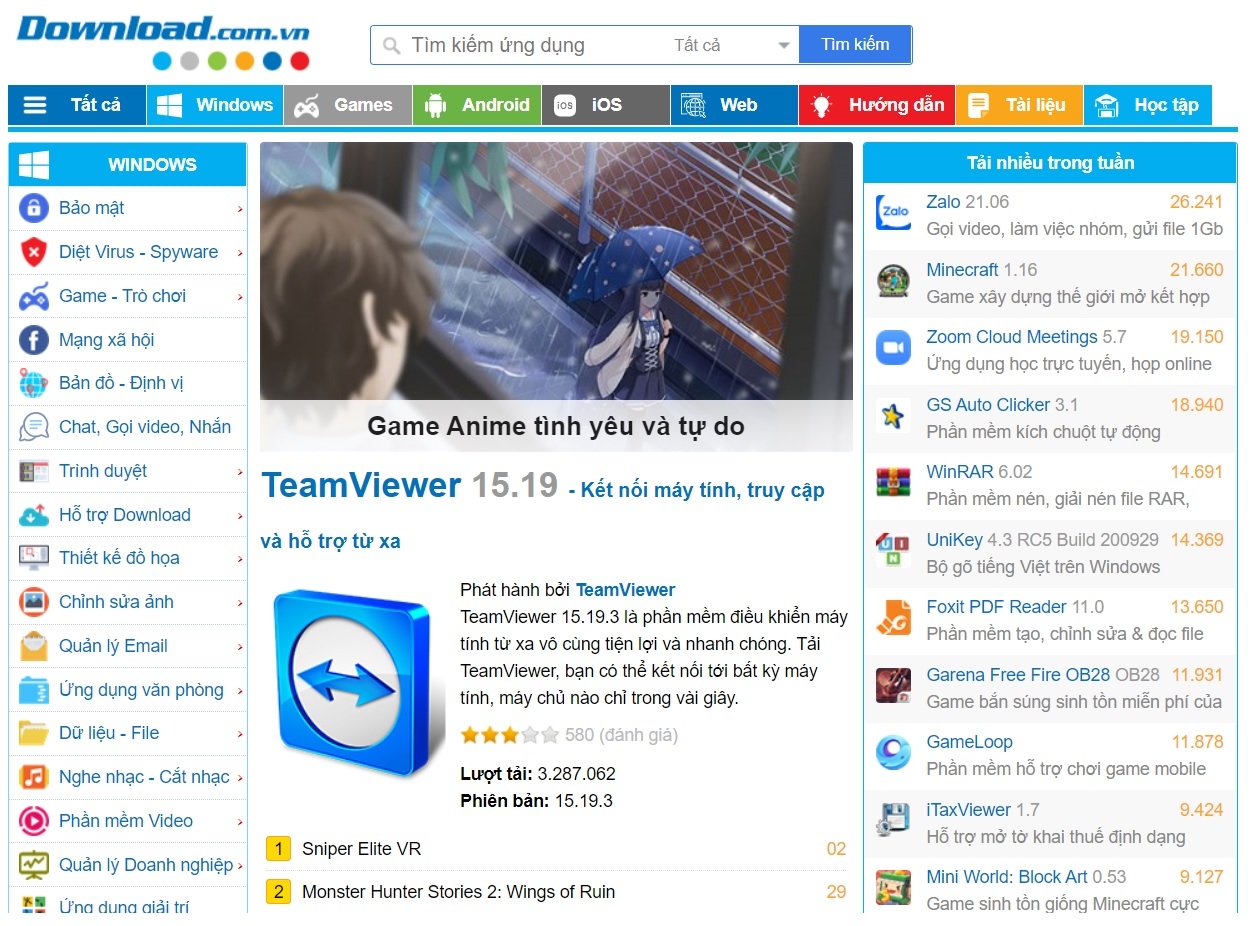Open the Hướng dẫn tab

[x=877, y=105]
